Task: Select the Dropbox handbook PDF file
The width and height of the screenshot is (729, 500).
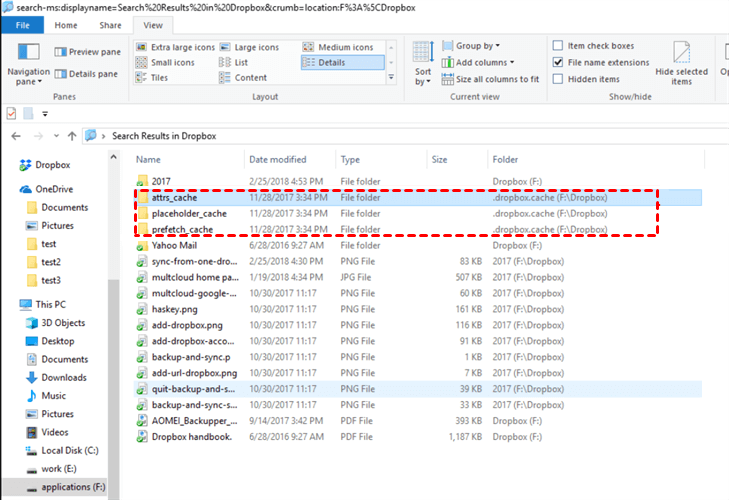Action: pyautogui.click(x=418, y=437)
